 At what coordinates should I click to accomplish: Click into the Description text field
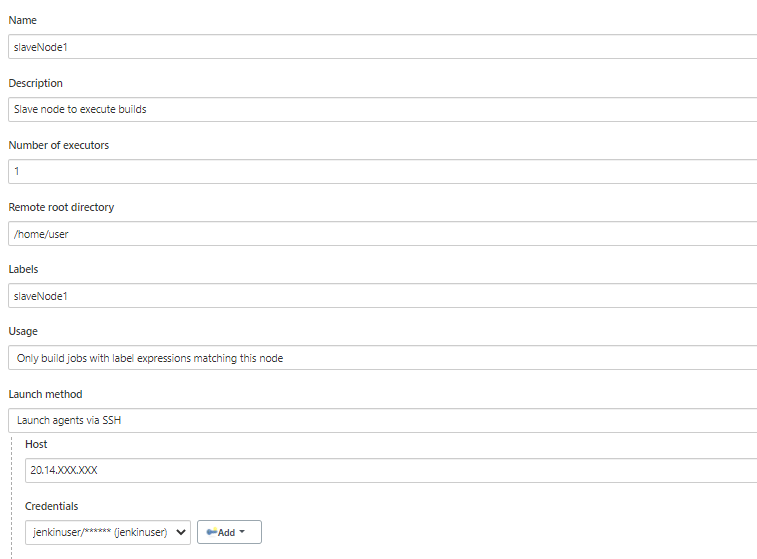(x=382, y=109)
